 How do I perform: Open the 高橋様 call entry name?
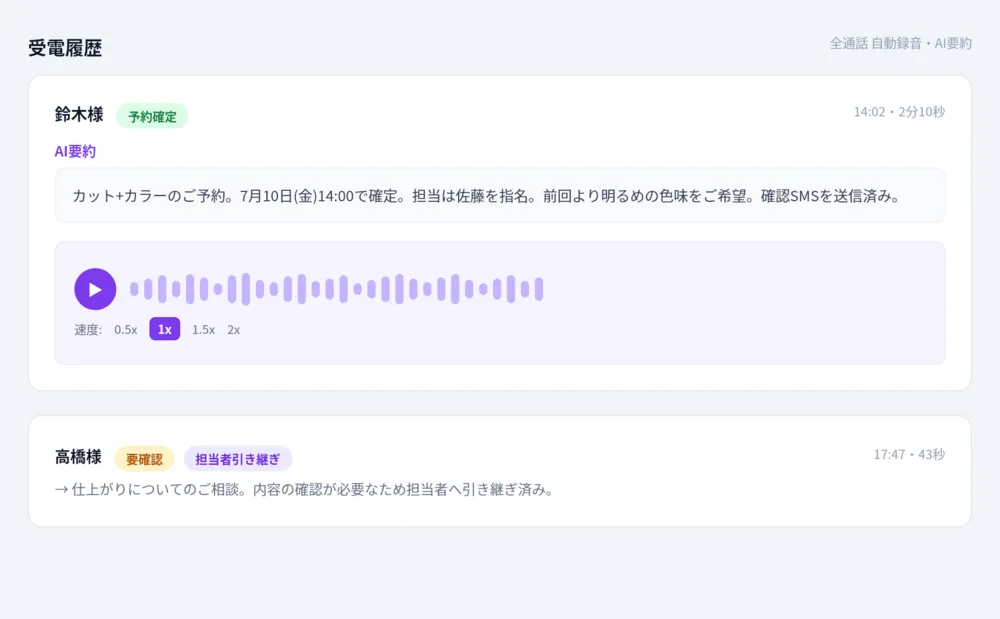click(78, 457)
